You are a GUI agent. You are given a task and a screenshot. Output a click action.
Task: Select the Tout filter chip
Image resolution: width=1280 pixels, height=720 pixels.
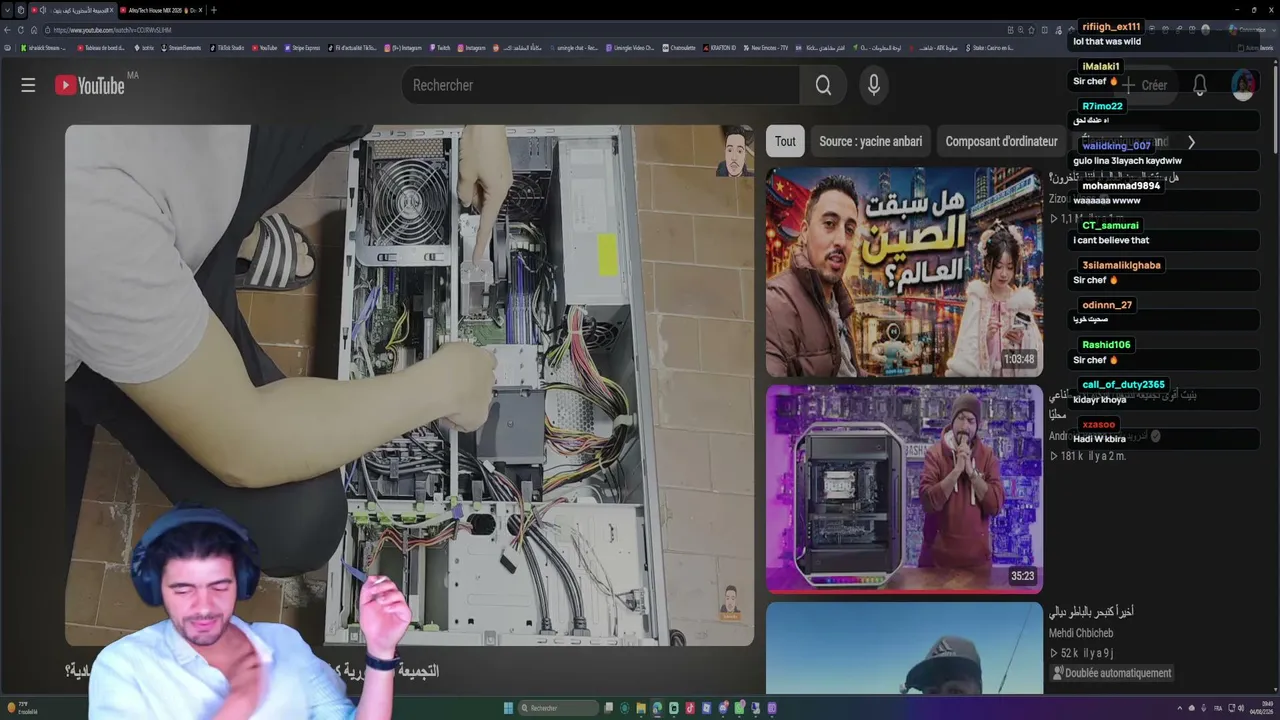click(x=785, y=141)
